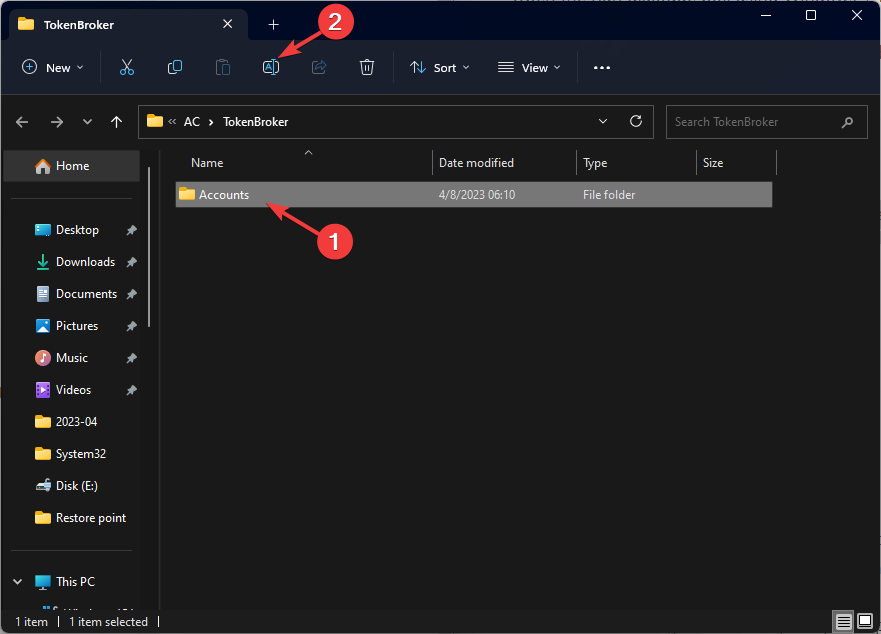Open Restore point folder shortcut
The height and width of the screenshot is (634, 881).
[x=91, y=518]
